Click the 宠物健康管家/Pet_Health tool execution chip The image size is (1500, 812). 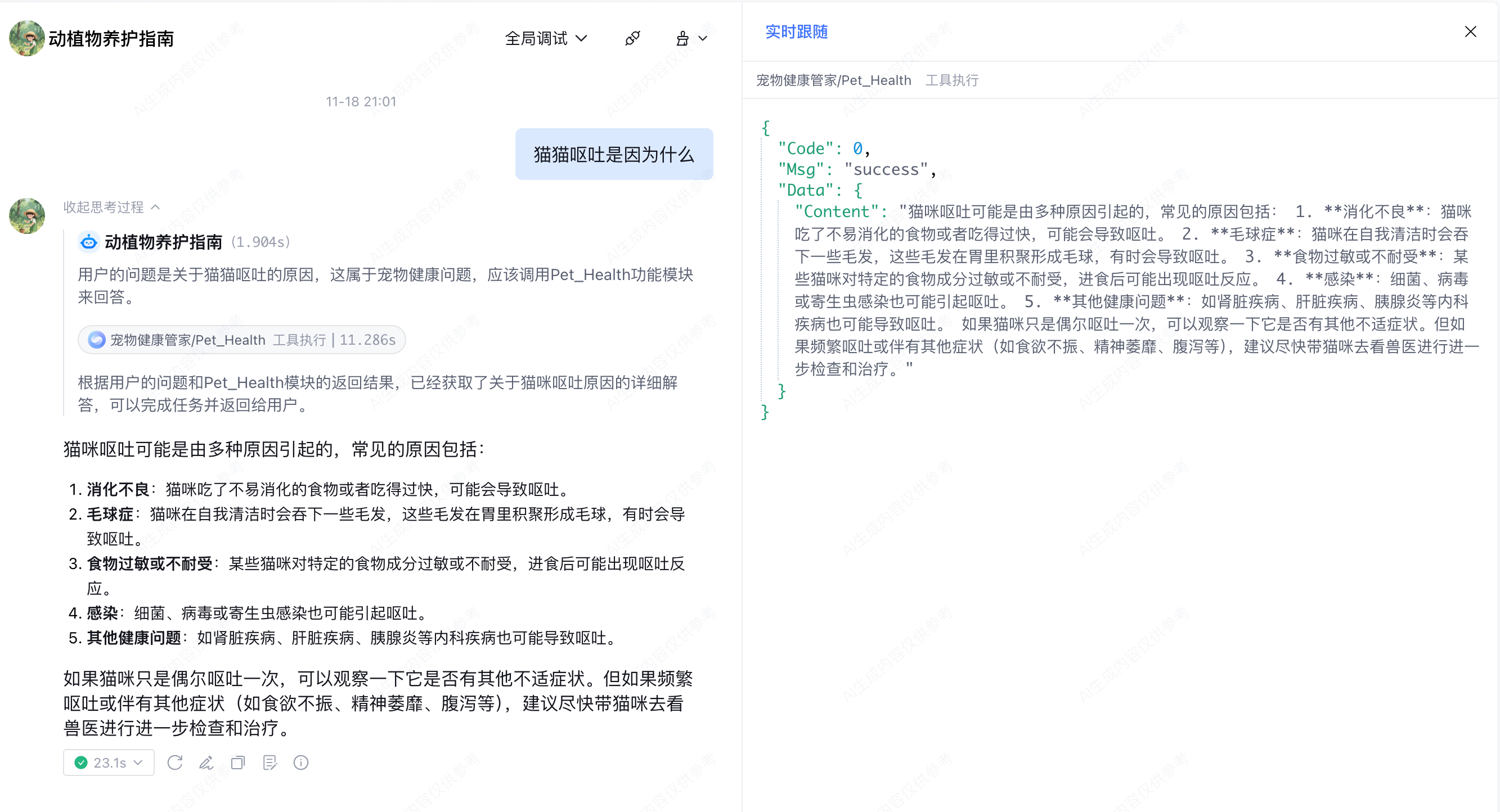point(241,340)
